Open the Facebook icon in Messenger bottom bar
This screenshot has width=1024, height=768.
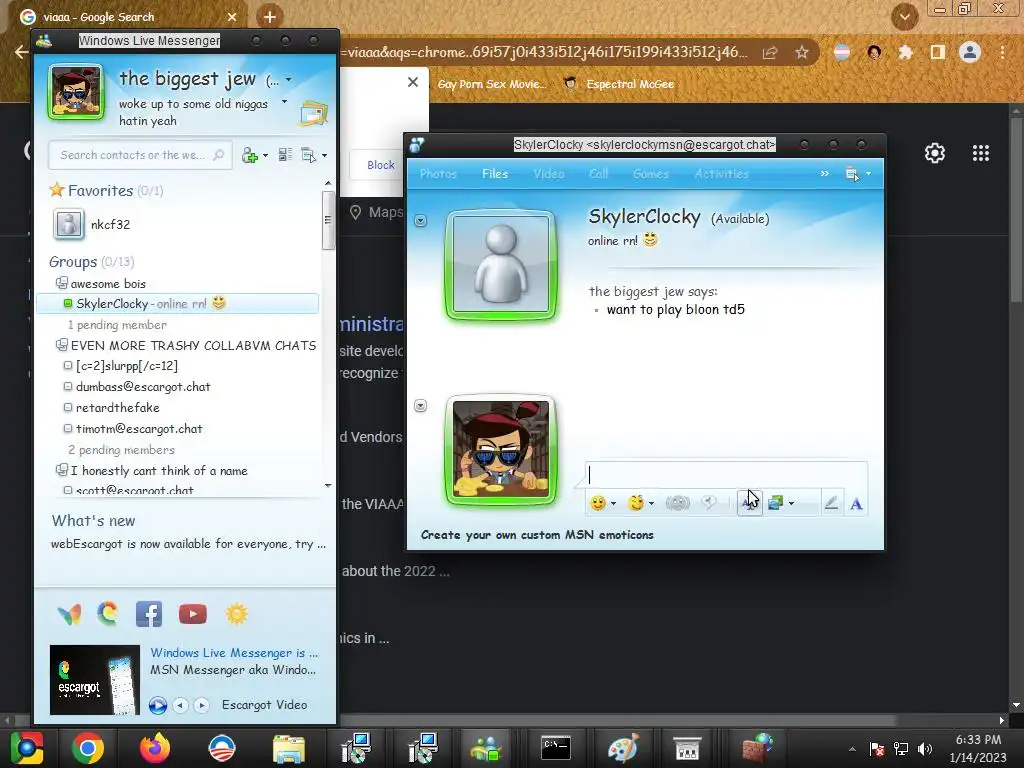(148, 615)
